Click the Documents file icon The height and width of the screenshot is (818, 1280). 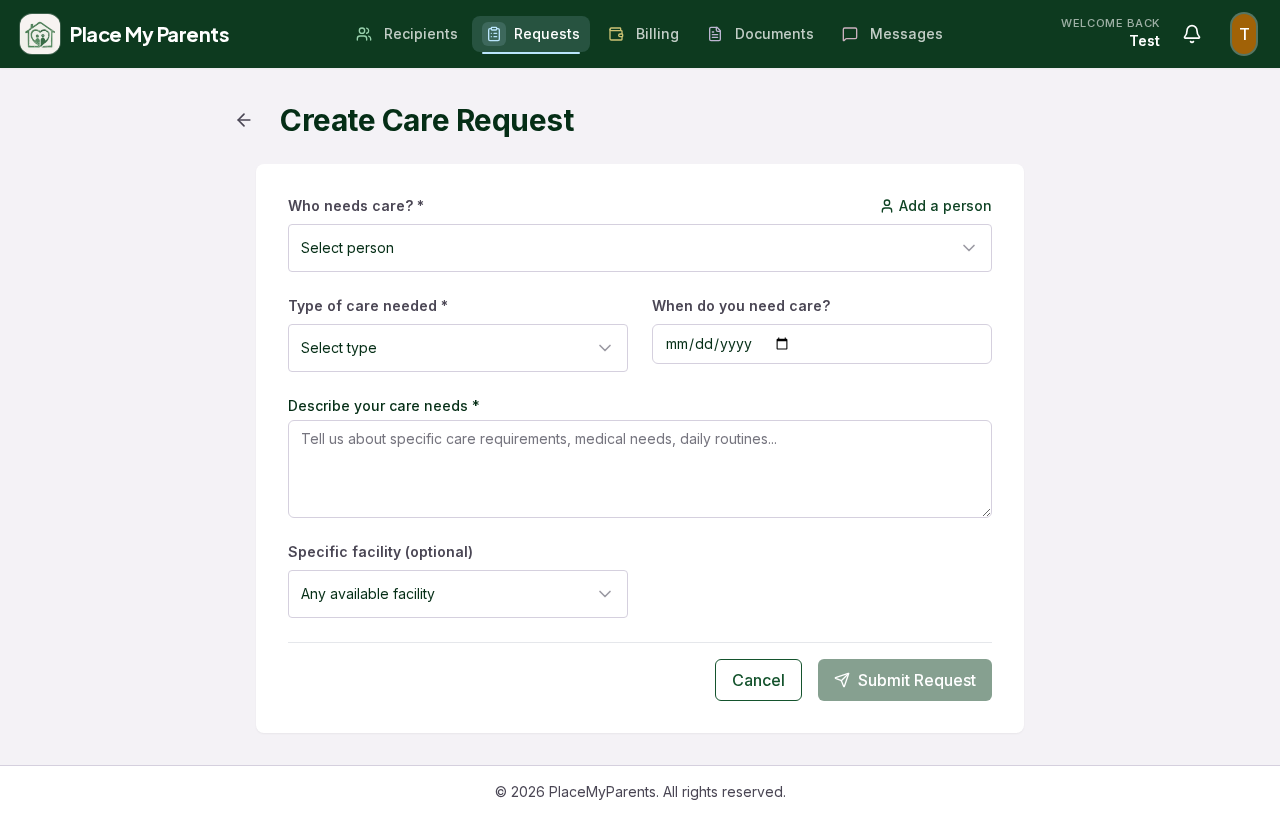click(715, 34)
